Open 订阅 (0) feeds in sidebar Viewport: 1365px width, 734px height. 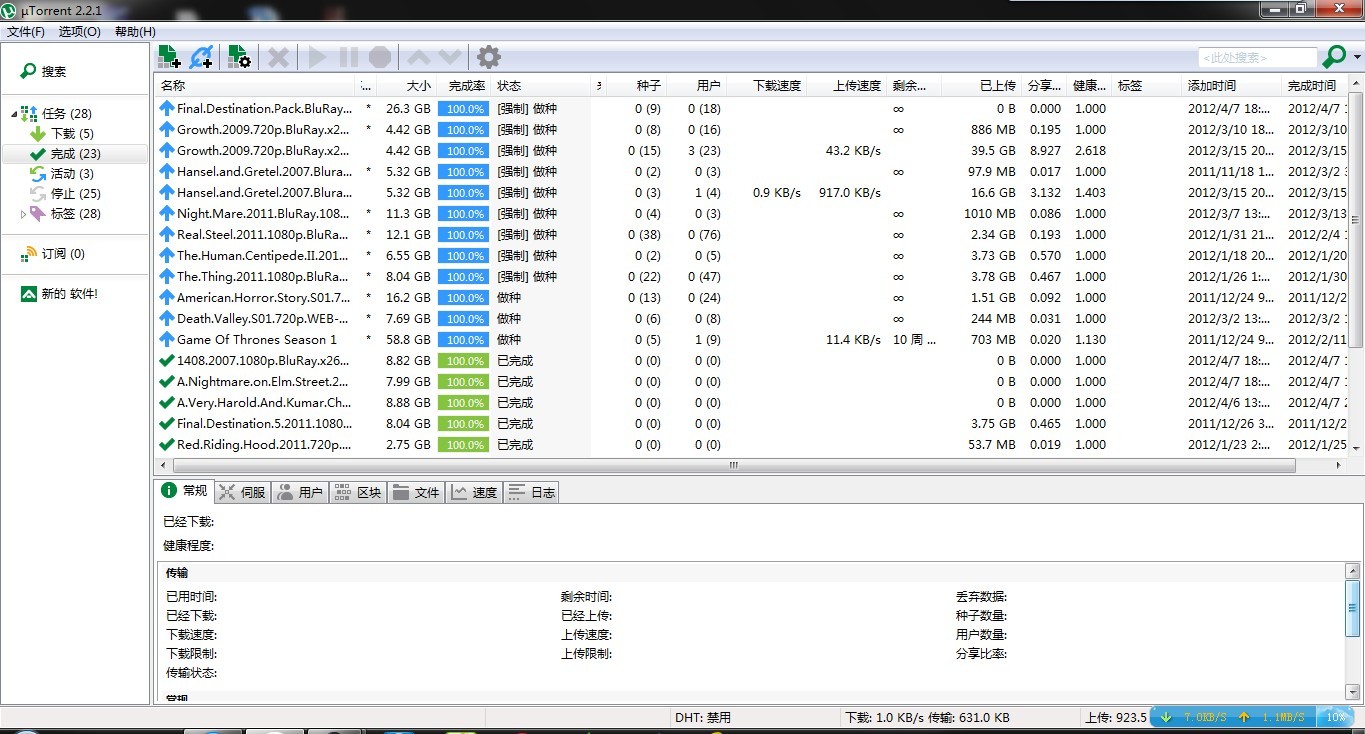[63, 254]
